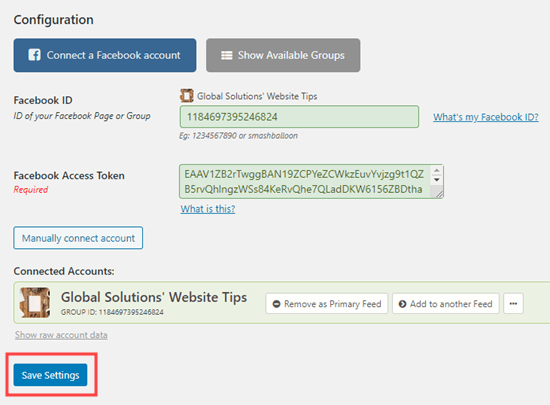Open the What is this? link
This screenshot has width=550, height=405.
point(208,209)
